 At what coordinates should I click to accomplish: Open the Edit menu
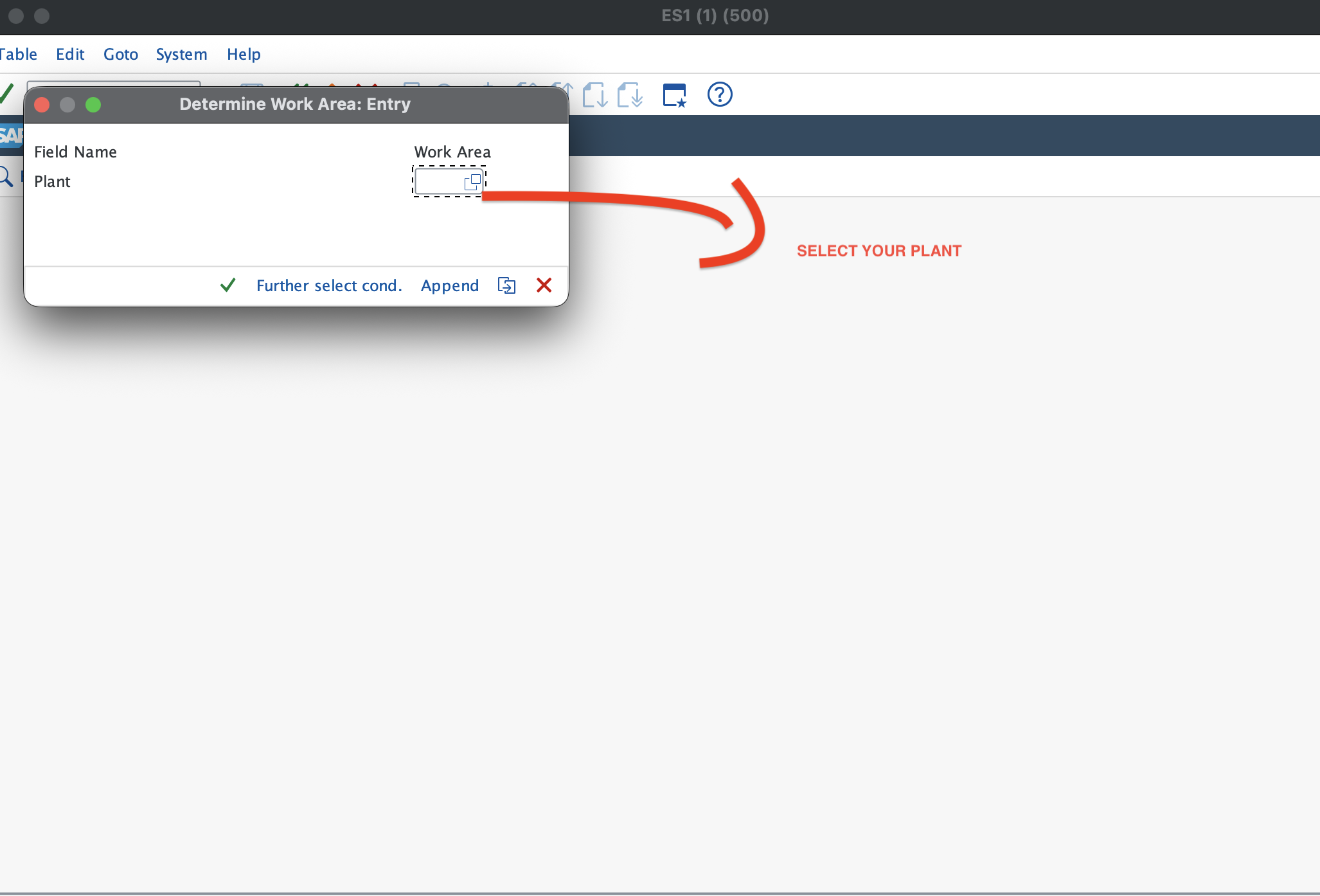70,54
